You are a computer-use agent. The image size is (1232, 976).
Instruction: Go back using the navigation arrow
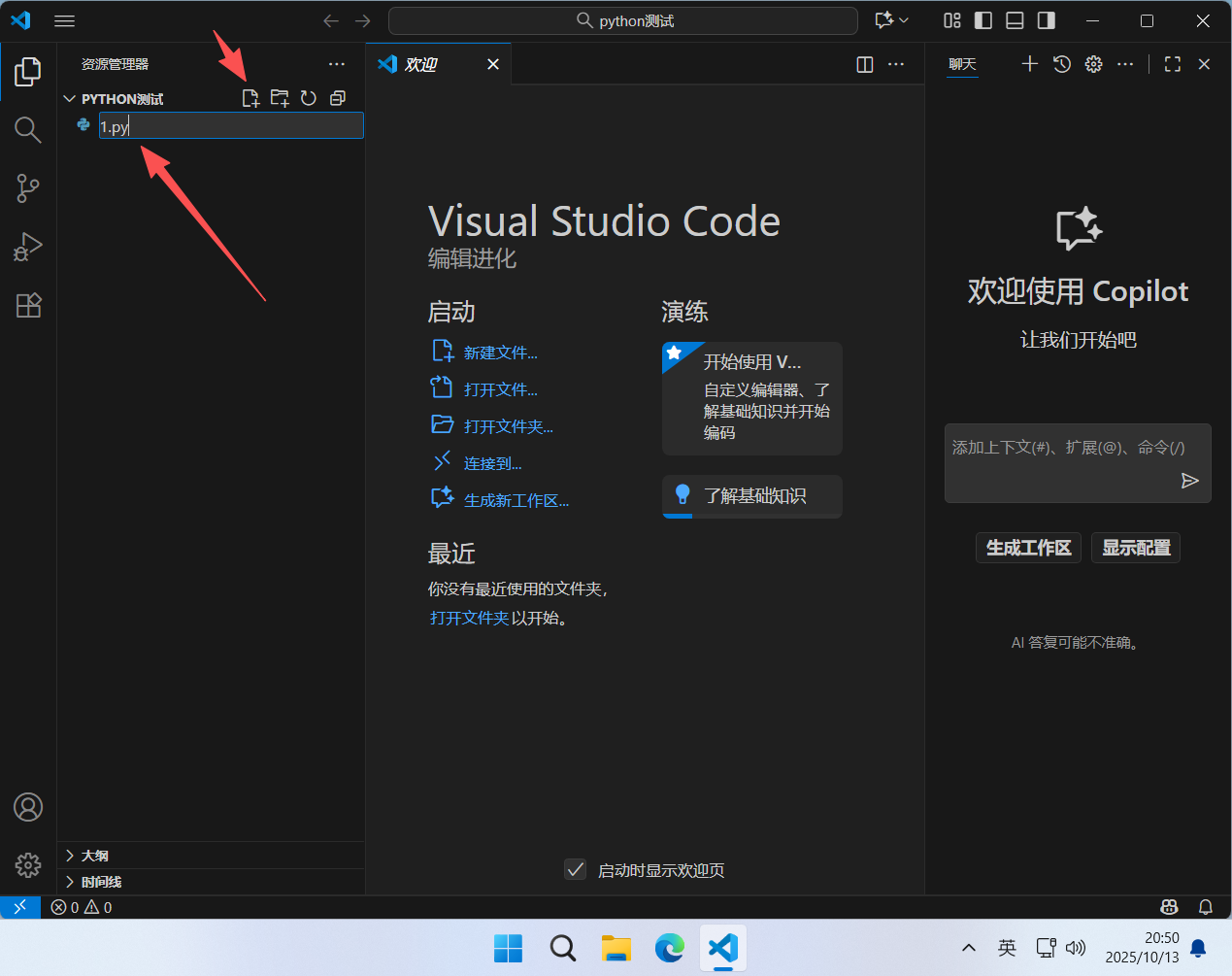click(331, 20)
